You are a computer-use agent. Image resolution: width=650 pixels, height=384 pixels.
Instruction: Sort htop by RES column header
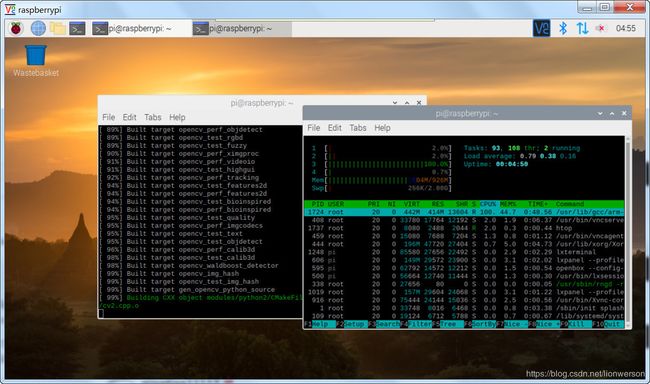click(438, 204)
